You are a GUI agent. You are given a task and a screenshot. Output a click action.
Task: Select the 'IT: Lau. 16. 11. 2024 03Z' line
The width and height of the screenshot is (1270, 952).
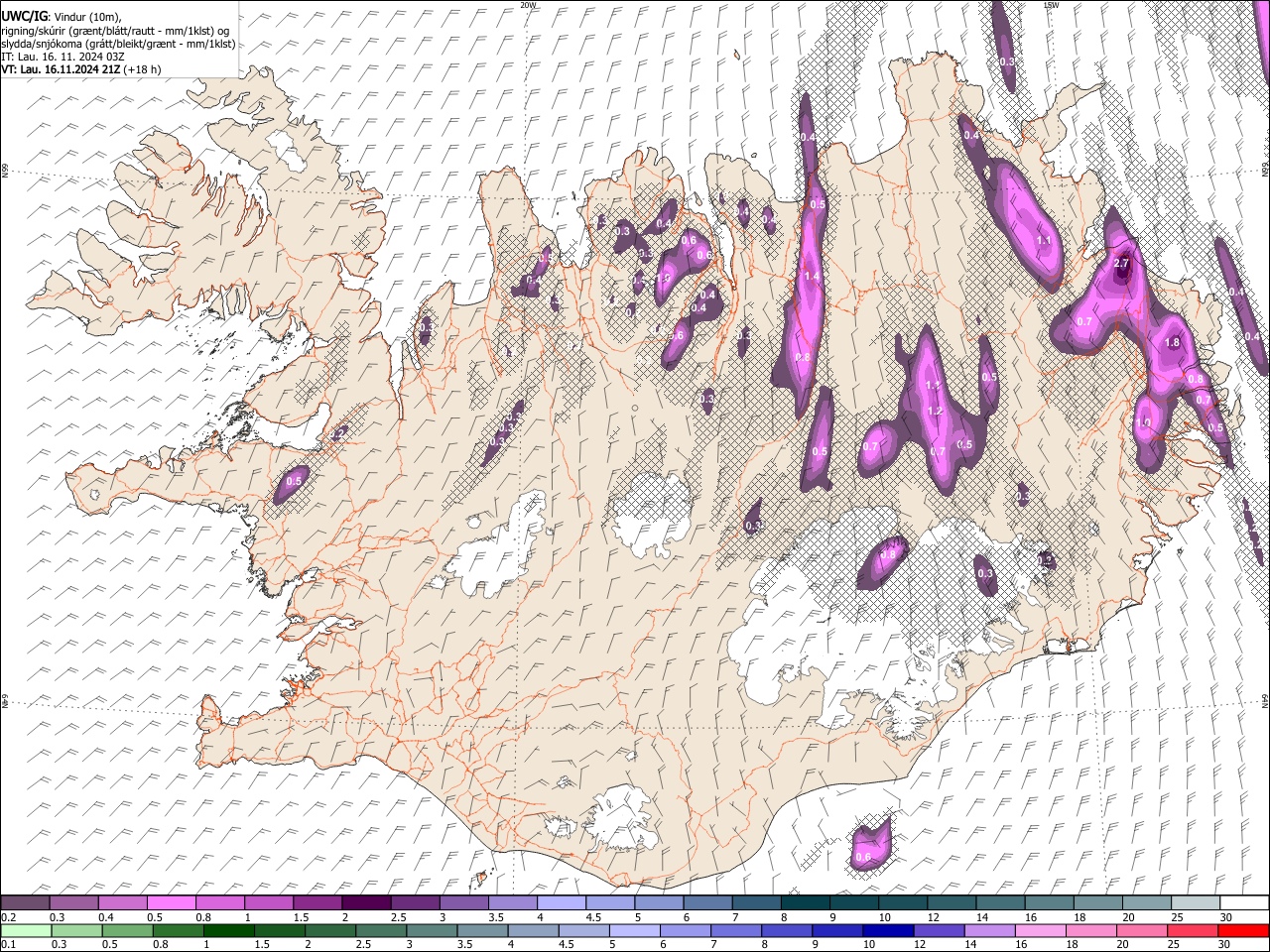[x=63, y=57]
